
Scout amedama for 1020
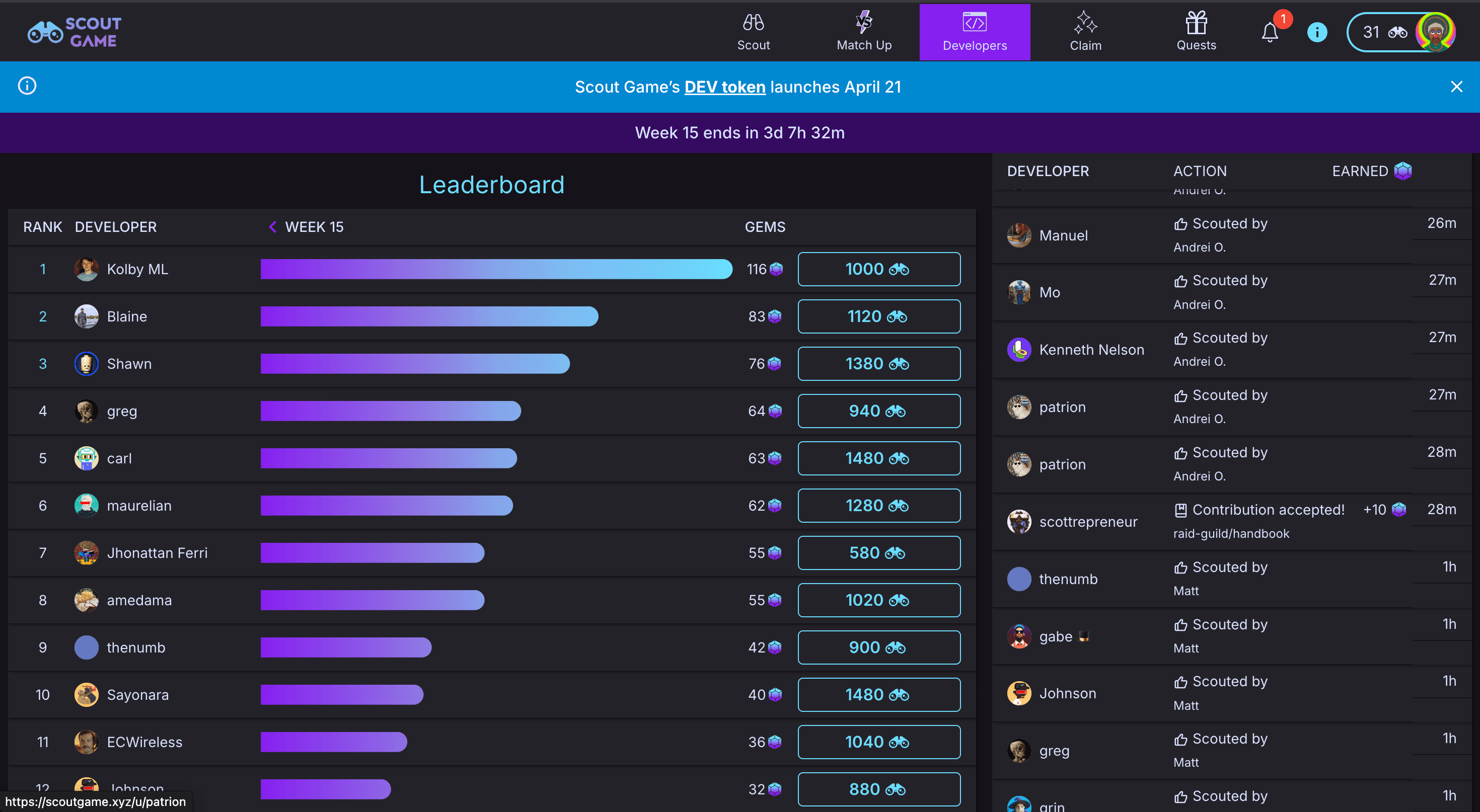click(878, 600)
